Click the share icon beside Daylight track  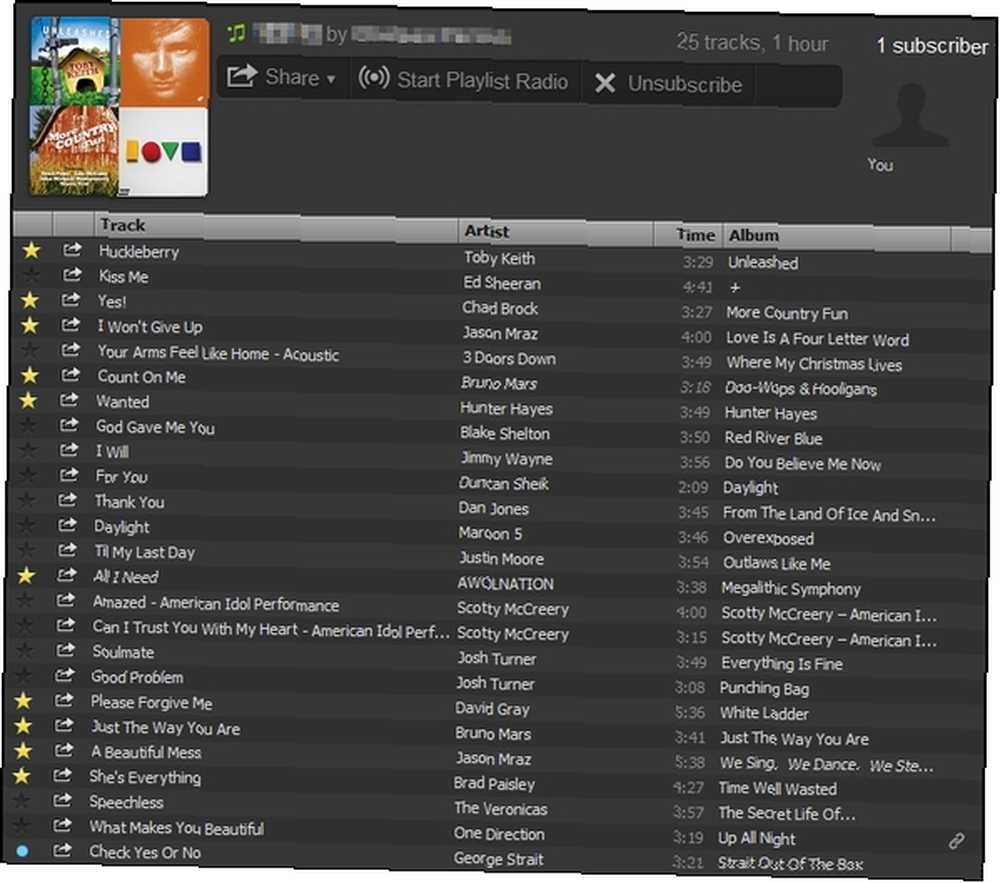[x=67, y=525]
